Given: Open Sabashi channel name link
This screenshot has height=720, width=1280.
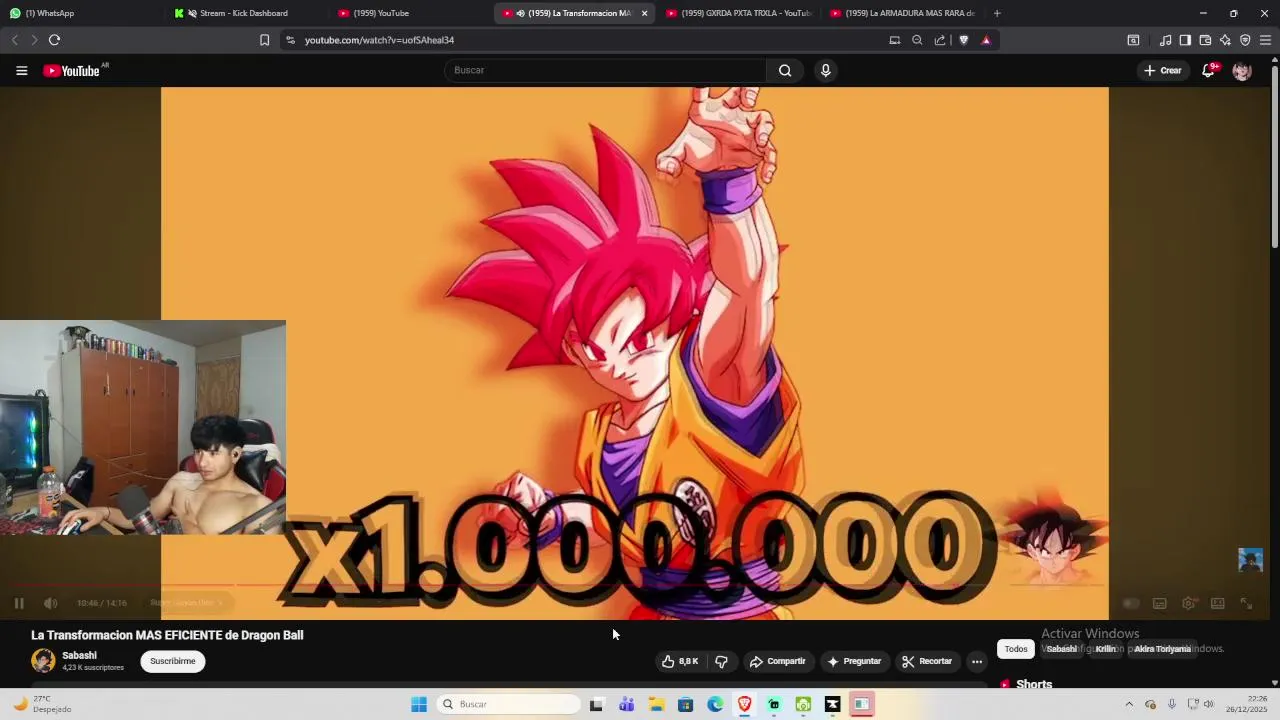Looking at the screenshot, I should coord(80,655).
